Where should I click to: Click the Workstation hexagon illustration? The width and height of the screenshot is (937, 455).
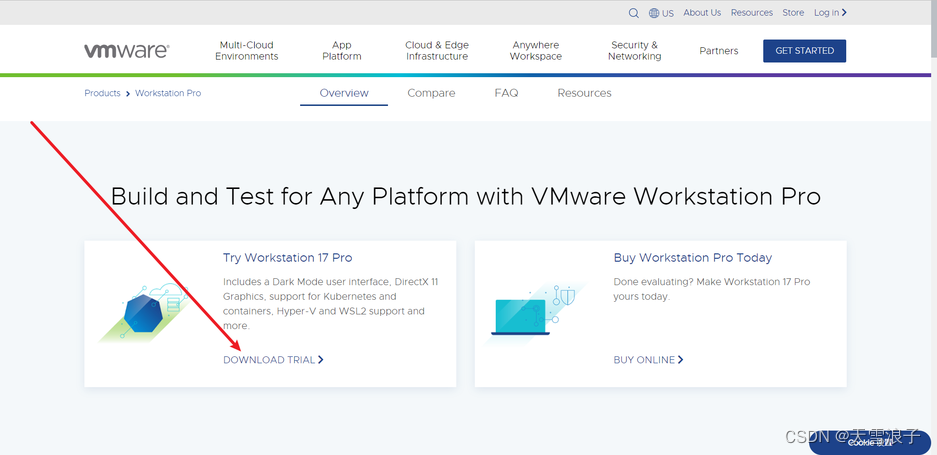[x=143, y=313]
